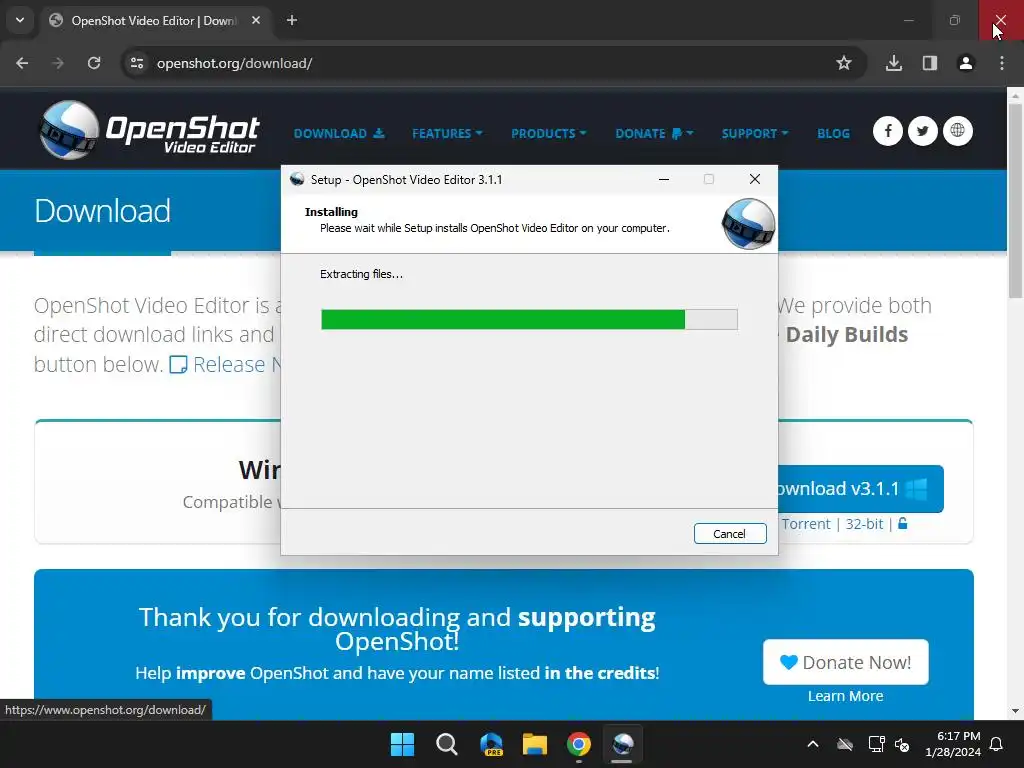Open Microsoft Edge preview from taskbar
Screen dimensions: 1024x768
tap(491, 744)
